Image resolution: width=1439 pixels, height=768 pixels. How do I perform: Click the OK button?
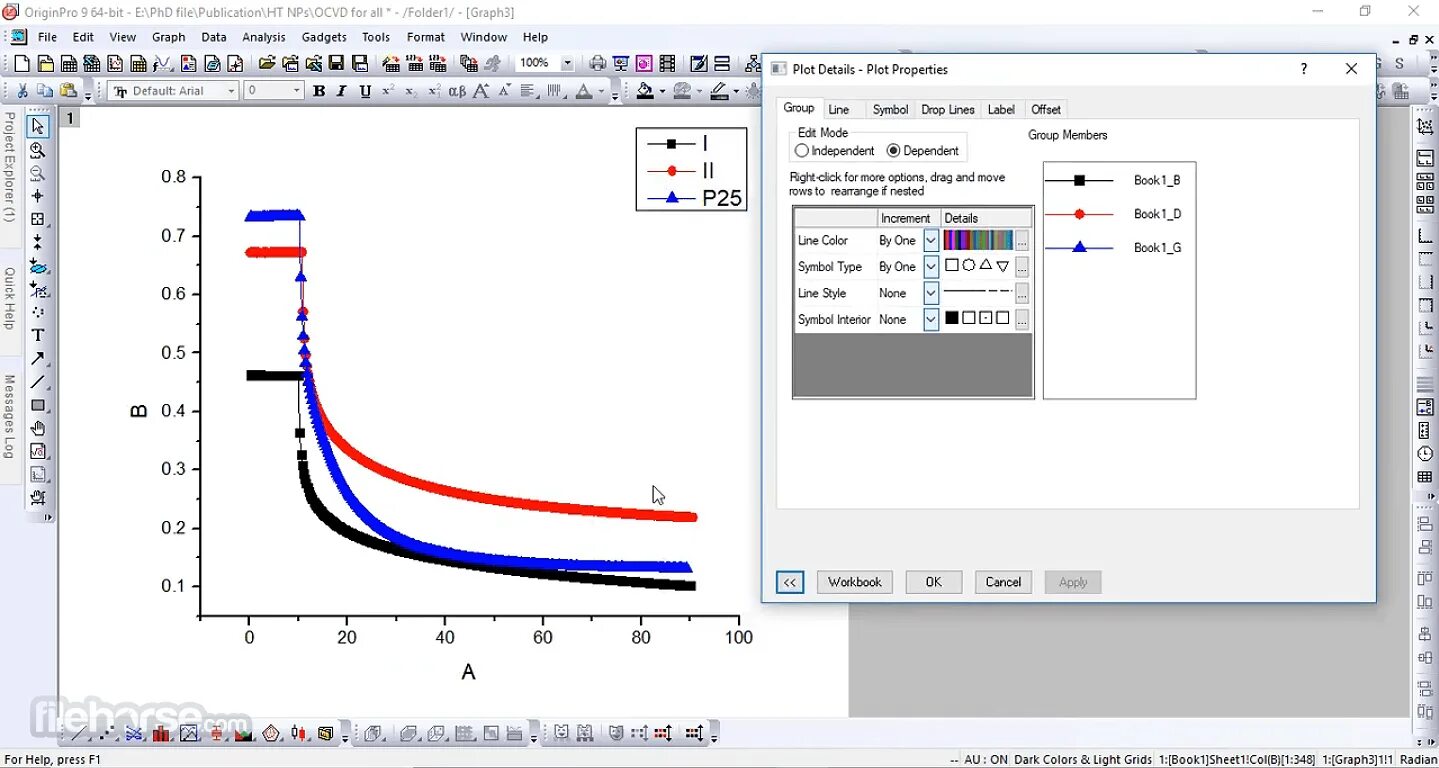point(933,582)
